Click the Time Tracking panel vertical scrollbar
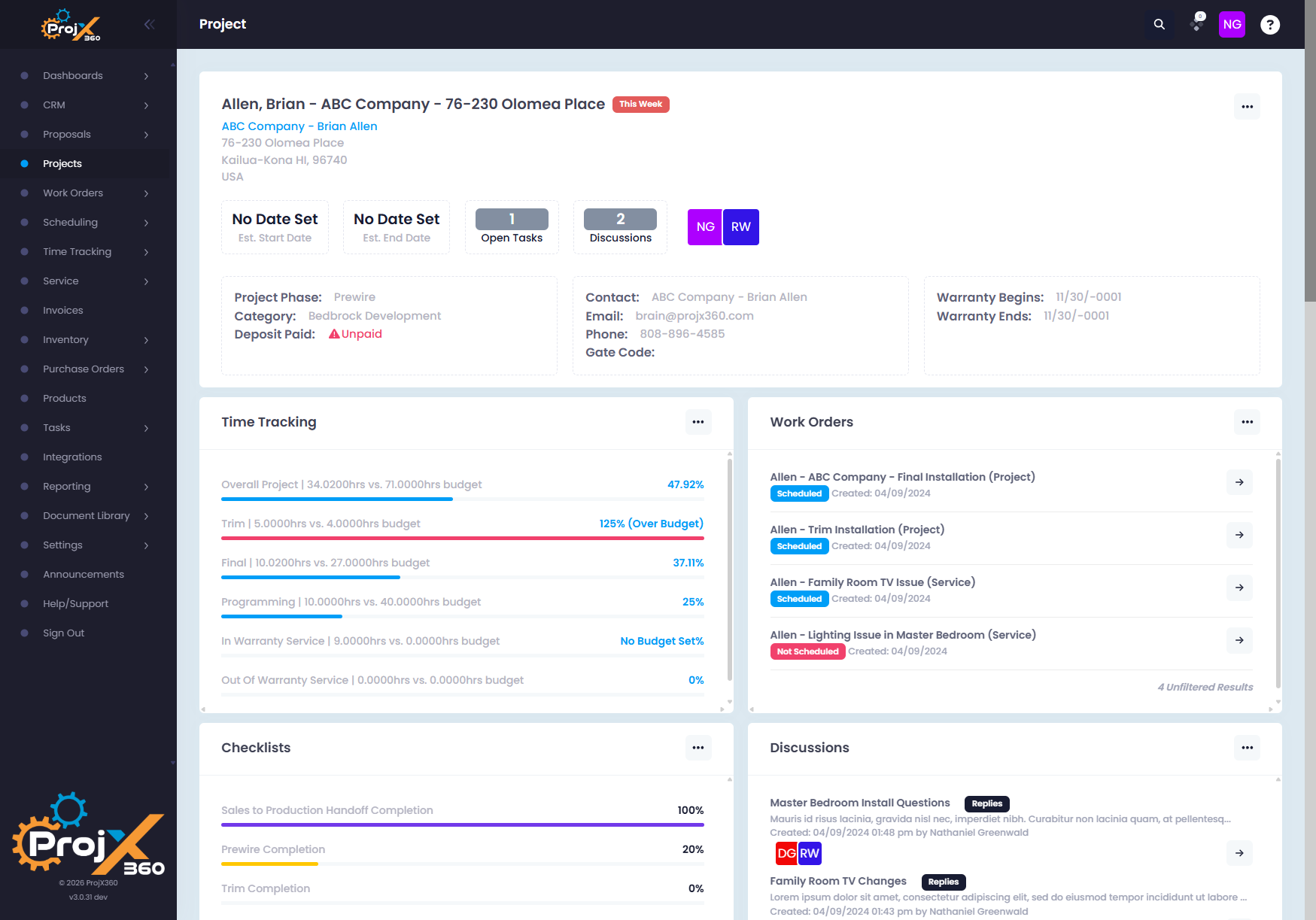The image size is (1316, 920). [x=730, y=569]
